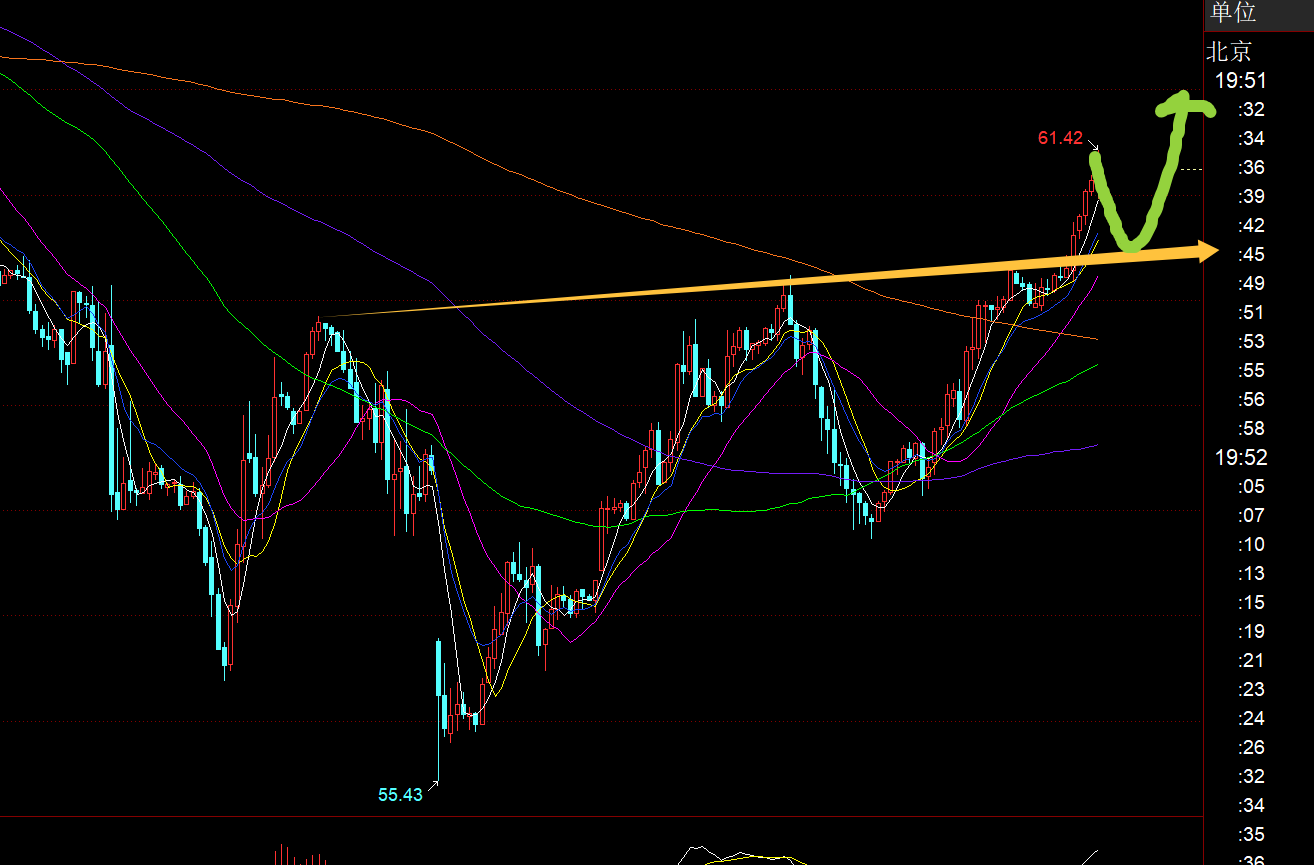Screen dimensions: 1314x865
Task: Choose the :07 row under 19:52
Action: [1251, 516]
